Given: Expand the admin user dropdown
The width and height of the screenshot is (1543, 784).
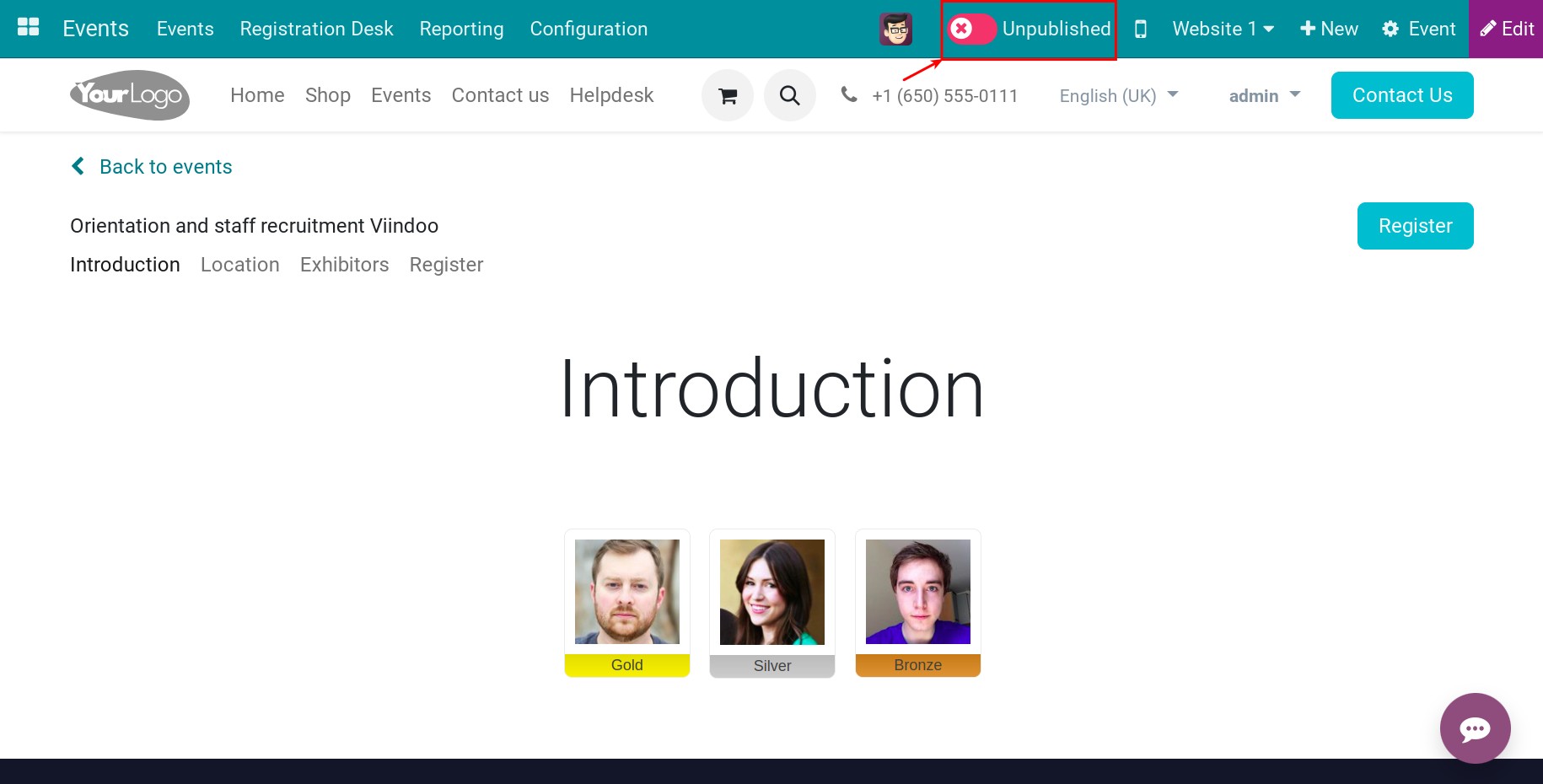Looking at the screenshot, I should [x=1265, y=96].
